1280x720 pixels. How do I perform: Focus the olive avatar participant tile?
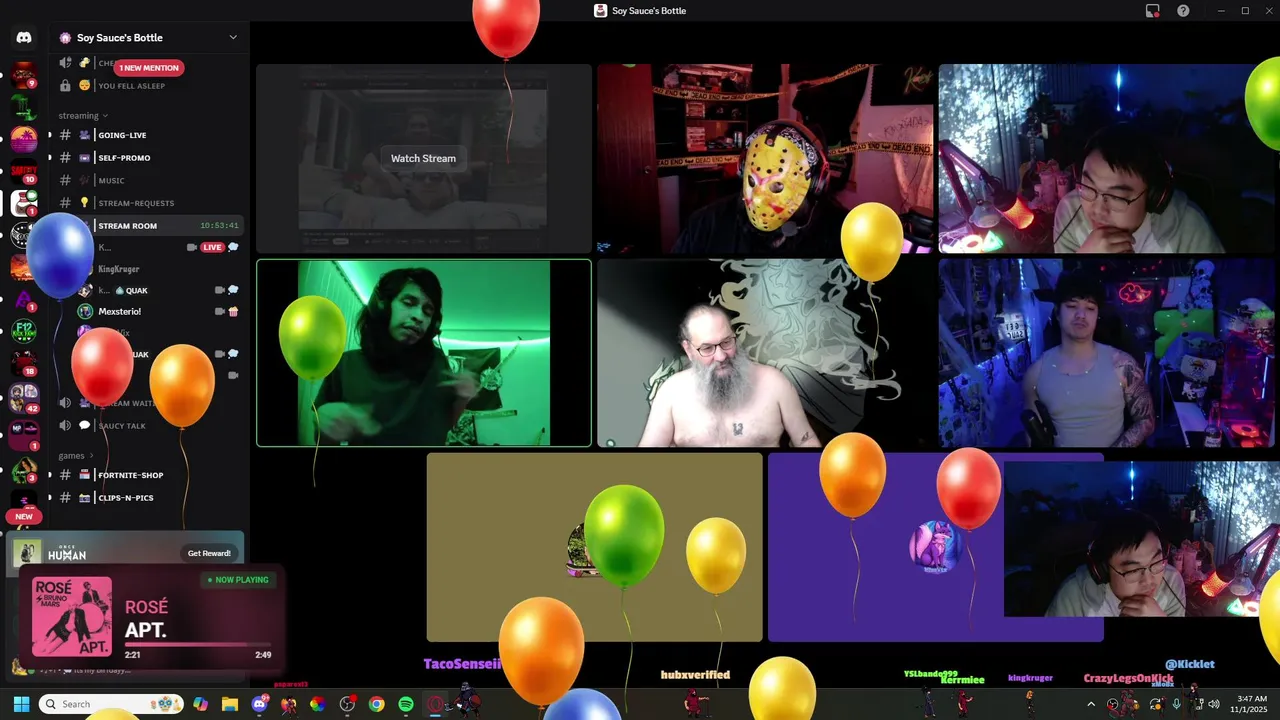click(594, 547)
